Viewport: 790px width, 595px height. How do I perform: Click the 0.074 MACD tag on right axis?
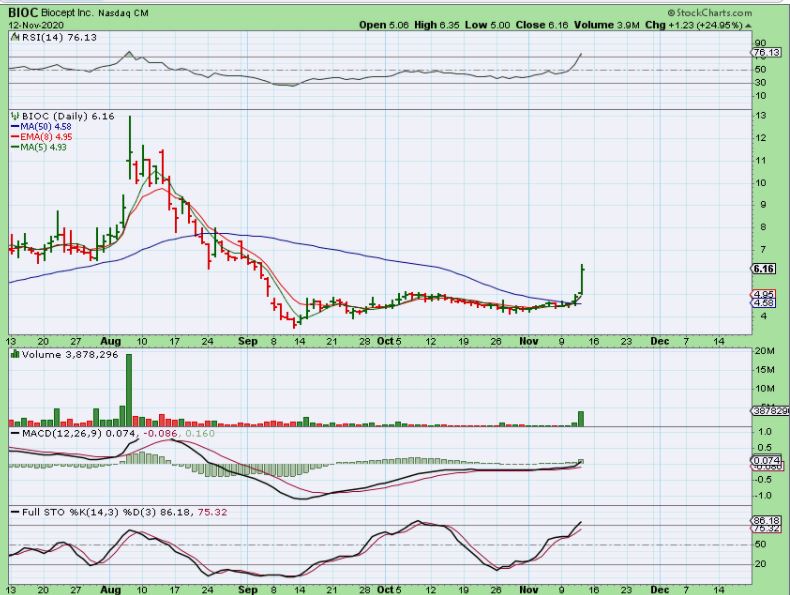point(766,460)
